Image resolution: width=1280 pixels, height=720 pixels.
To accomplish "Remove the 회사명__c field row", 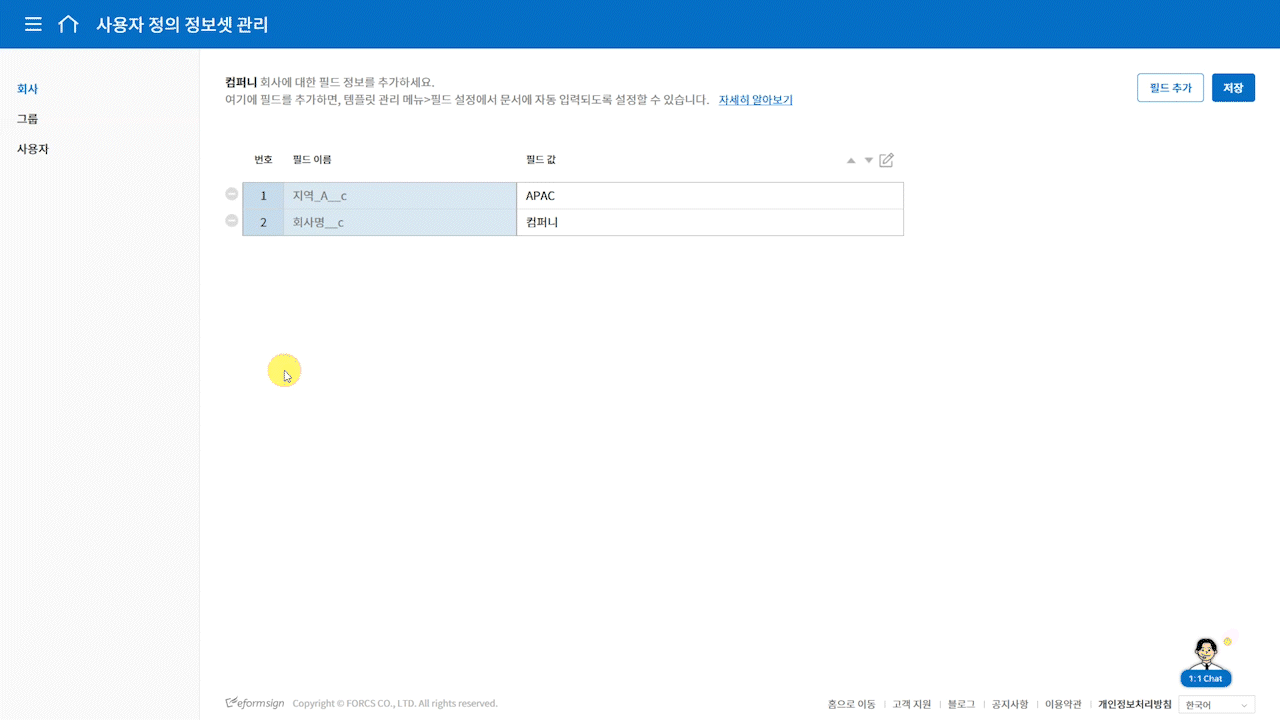I will pos(232,221).
